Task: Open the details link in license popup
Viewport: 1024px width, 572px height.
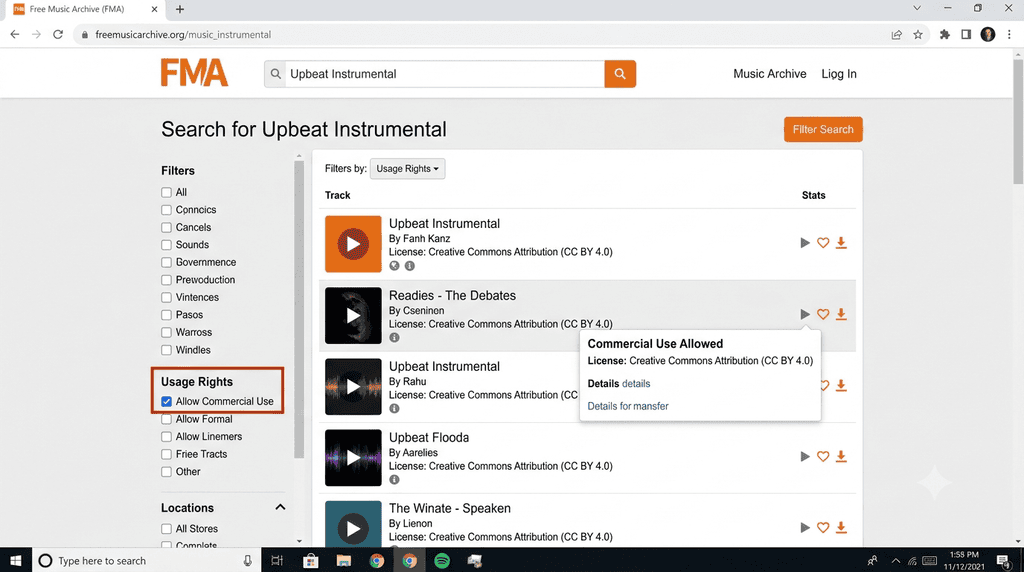Action: pos(635,383)
